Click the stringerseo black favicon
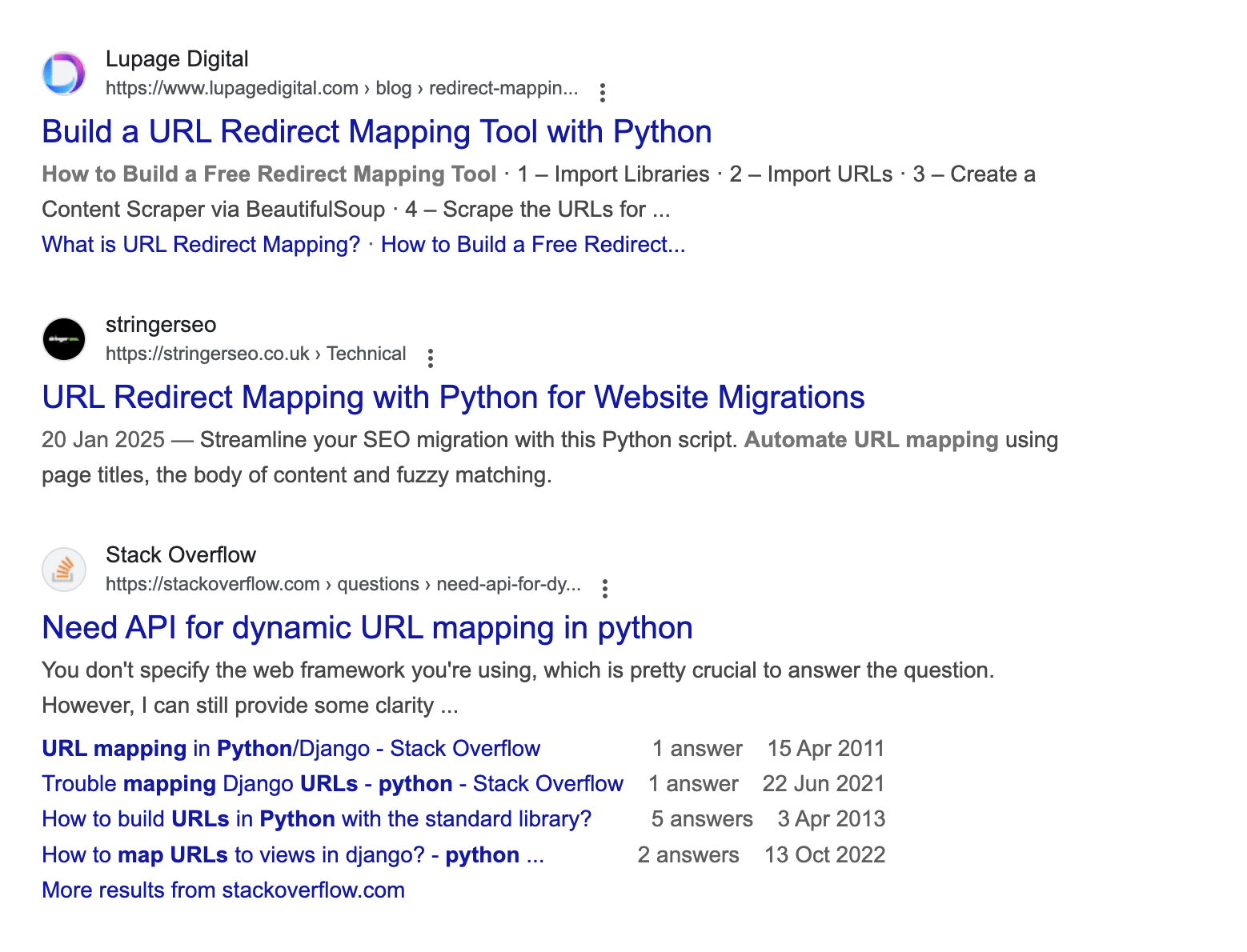The width and height of the screenshot is (1247, 952). coord(64,339)
